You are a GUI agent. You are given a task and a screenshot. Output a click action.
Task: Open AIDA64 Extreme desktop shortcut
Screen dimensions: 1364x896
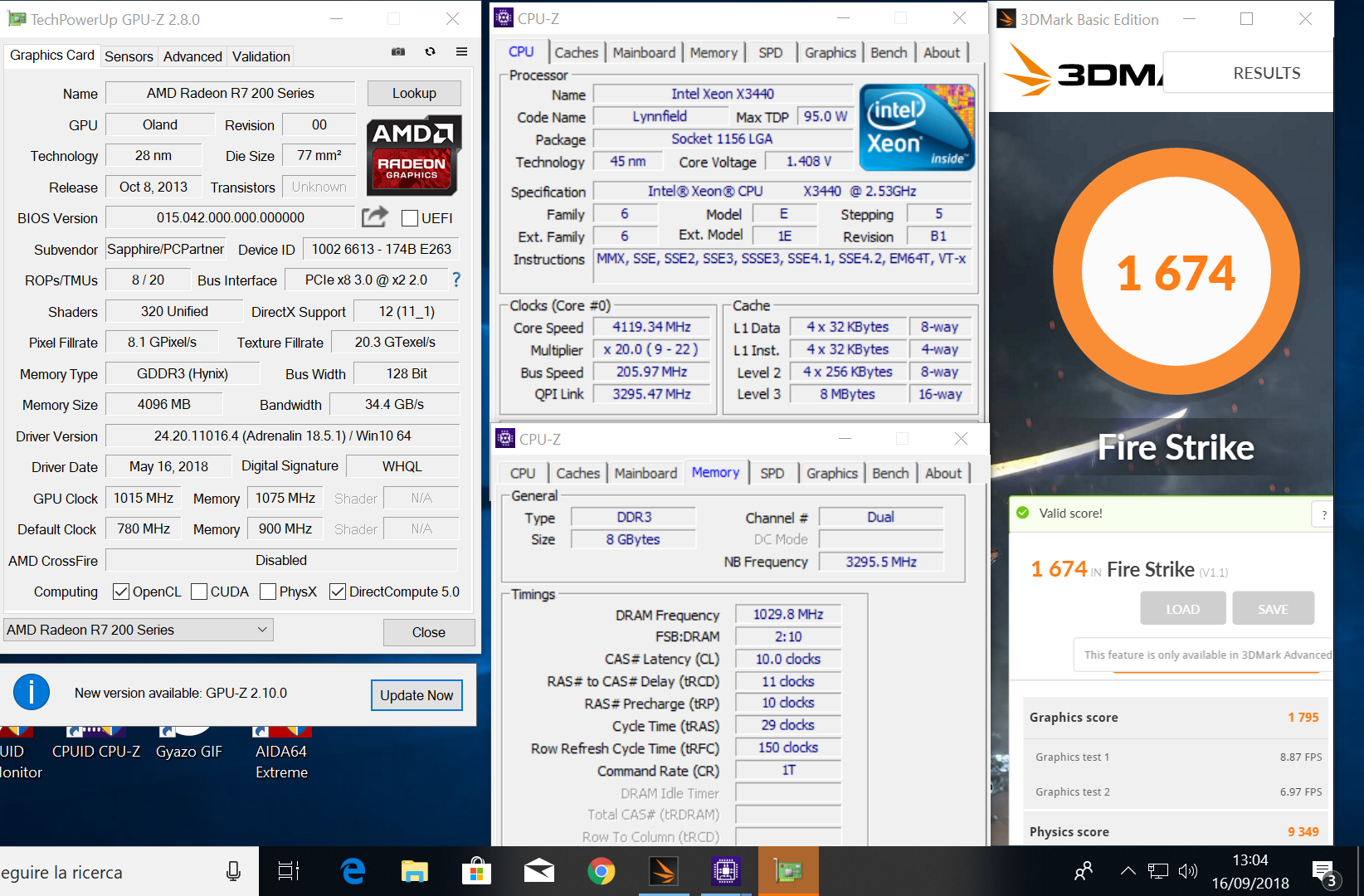pyautogui.click(x=281, y=753)
